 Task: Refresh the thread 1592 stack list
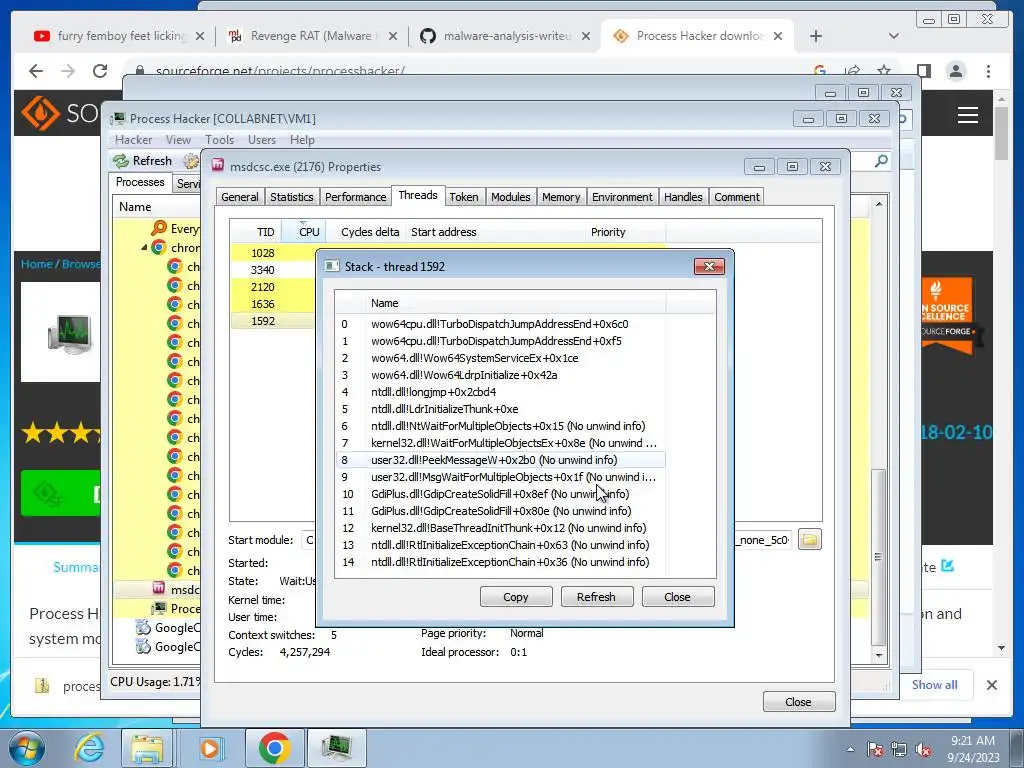click(596, 597)
